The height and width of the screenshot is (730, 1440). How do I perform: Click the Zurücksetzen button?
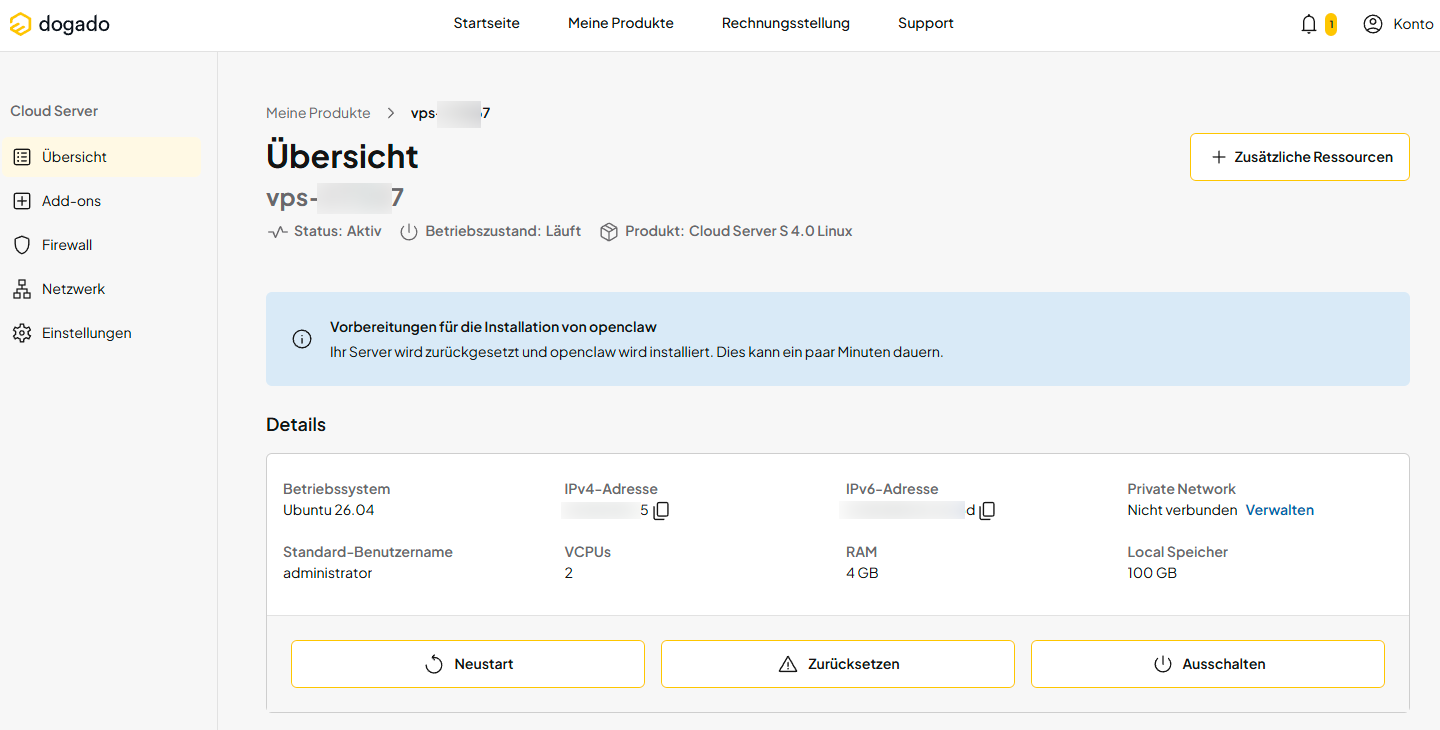click(x=838, y=664)
